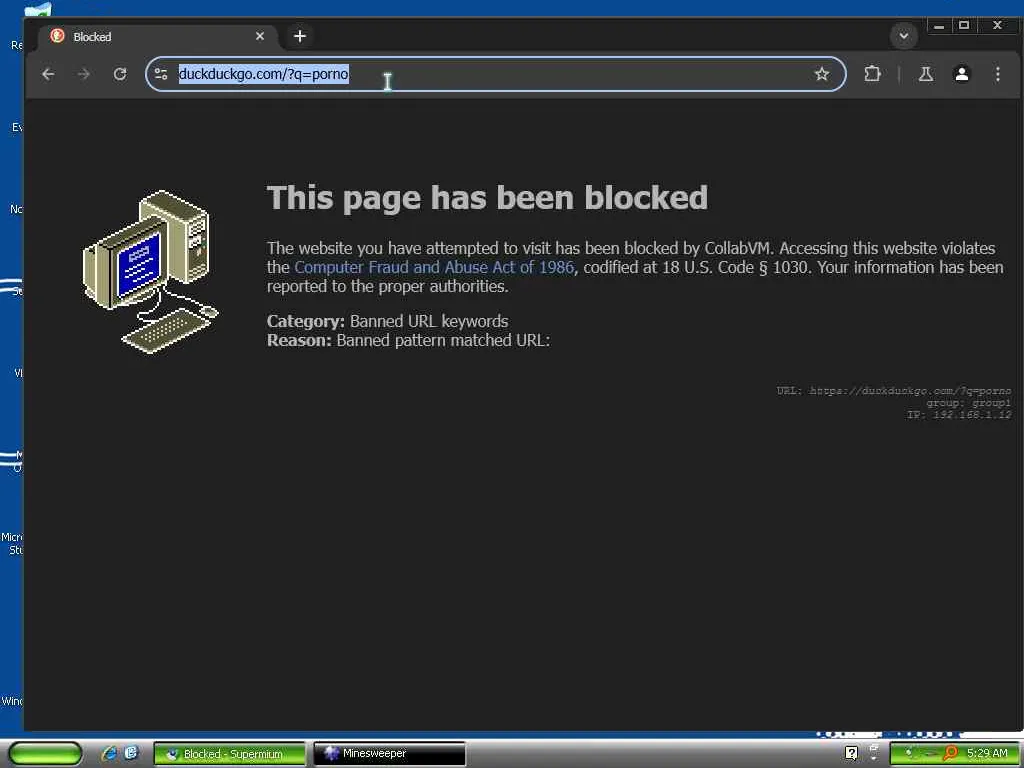Open the green Start button
The width and height of the screenshot is (1024, 768).
(45, 754)
